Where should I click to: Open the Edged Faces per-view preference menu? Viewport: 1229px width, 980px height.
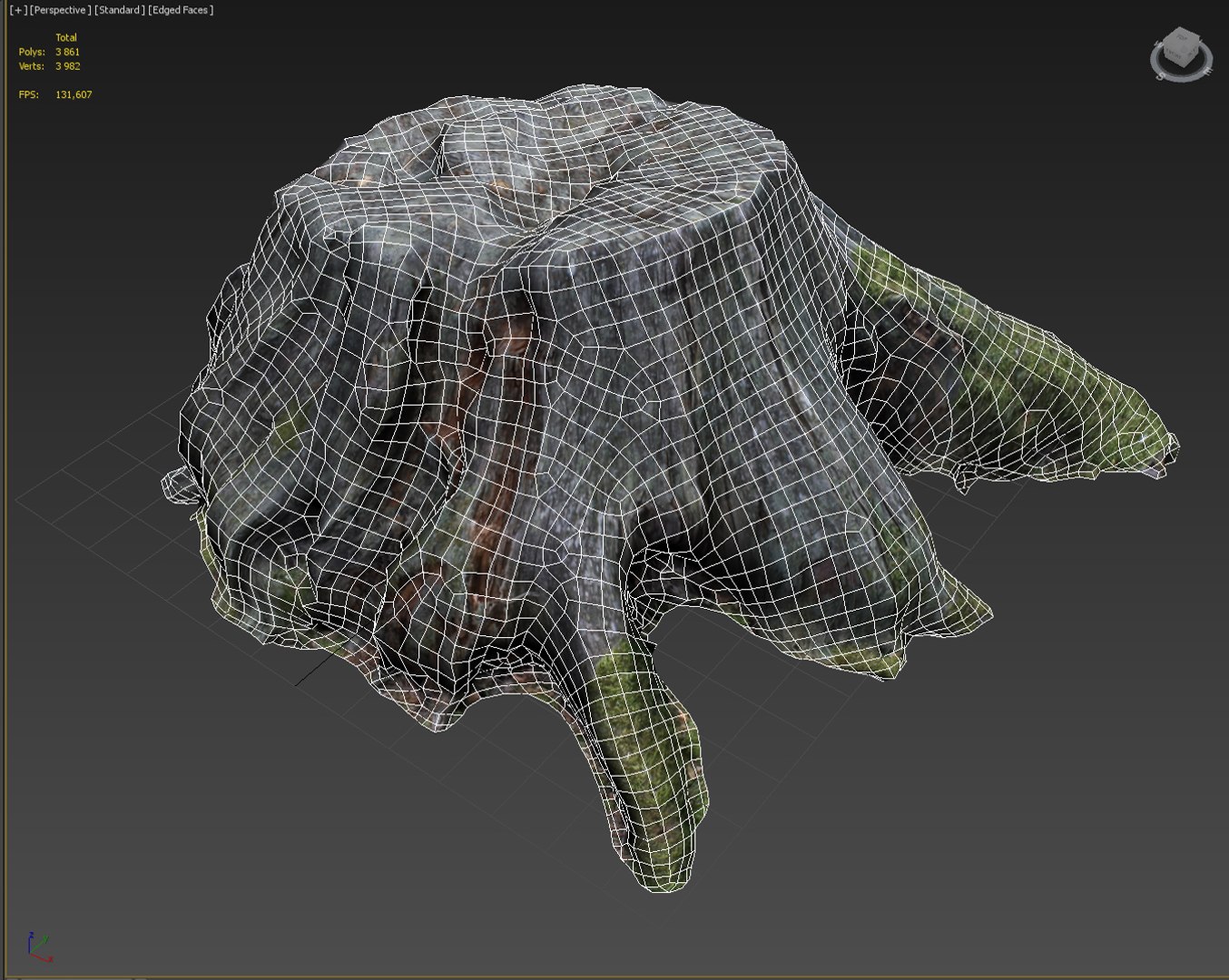[x=181, y=10]
